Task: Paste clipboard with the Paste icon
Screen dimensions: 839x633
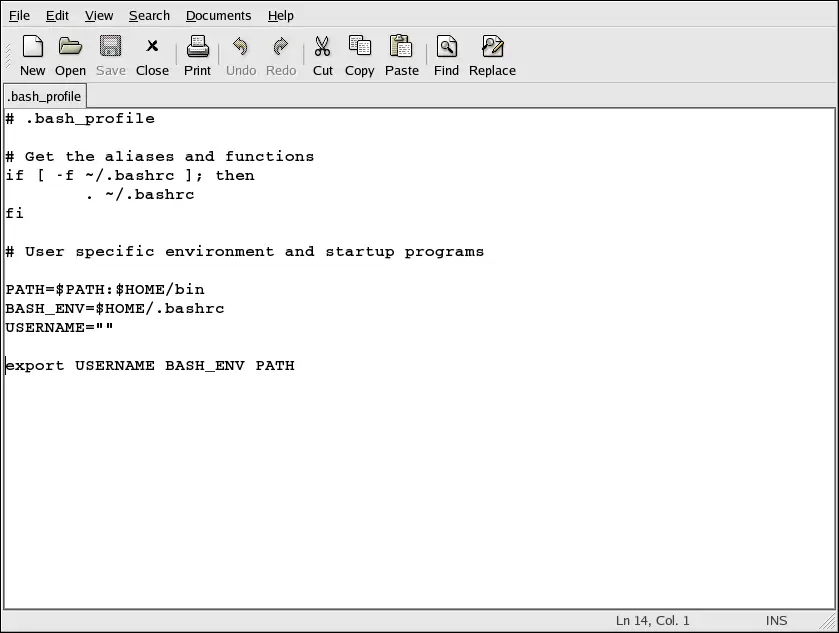Action: point(401,55)
